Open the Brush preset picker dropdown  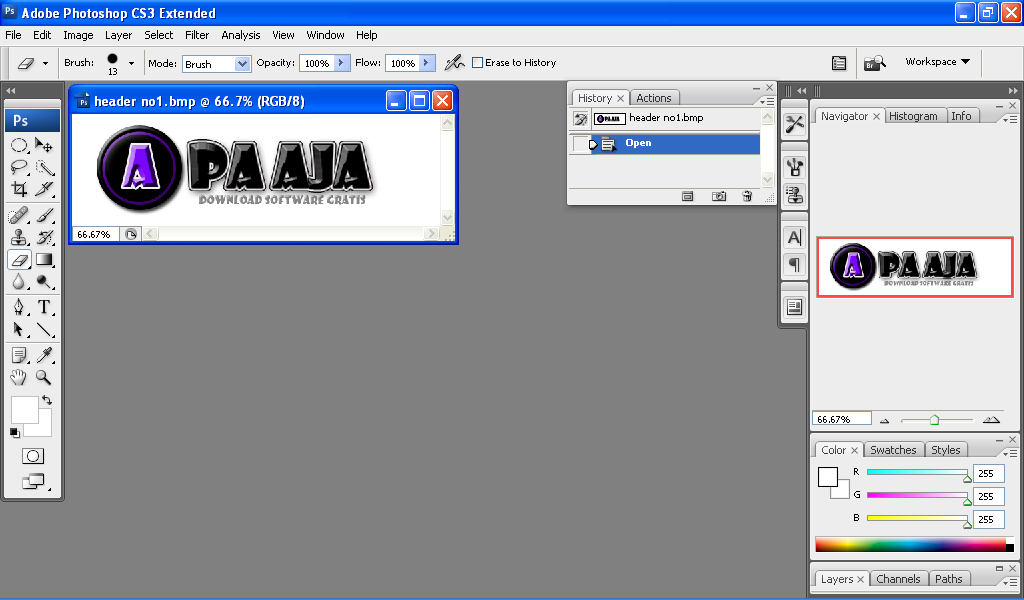pos(131,63)
